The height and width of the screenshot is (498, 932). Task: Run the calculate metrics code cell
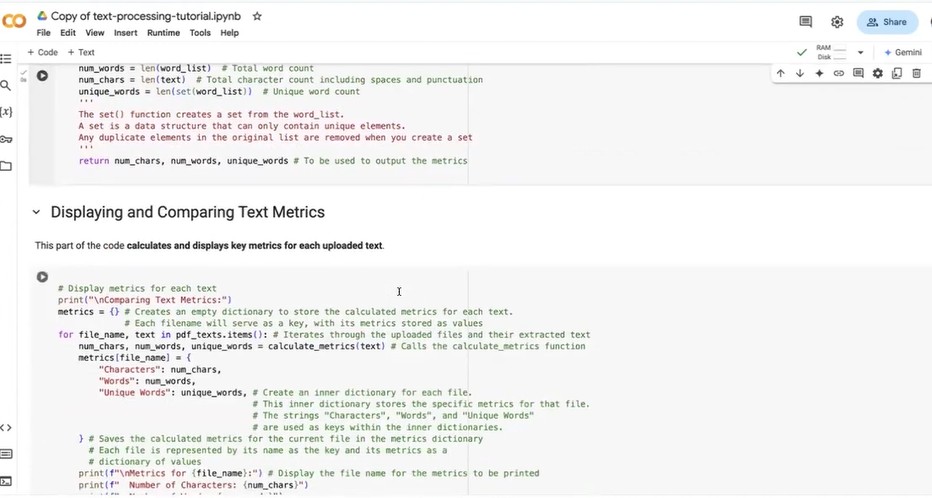[42, 76]
